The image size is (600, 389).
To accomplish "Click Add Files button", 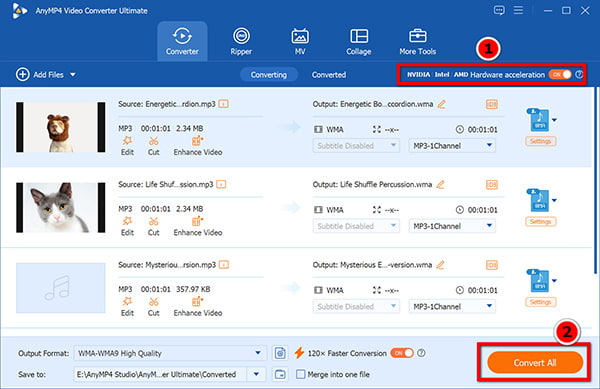I will tap(40, 74).
